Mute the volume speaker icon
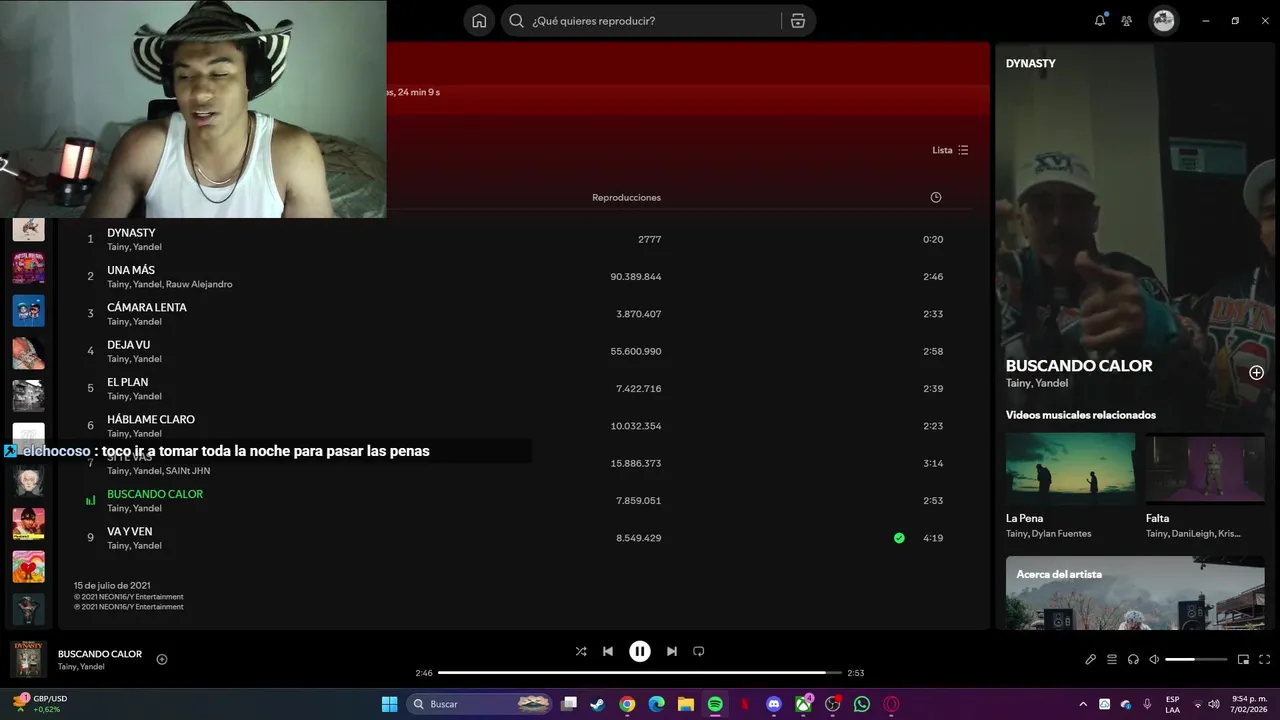The height and width of the screenshot is (720, 1280). click(1154, 659)
